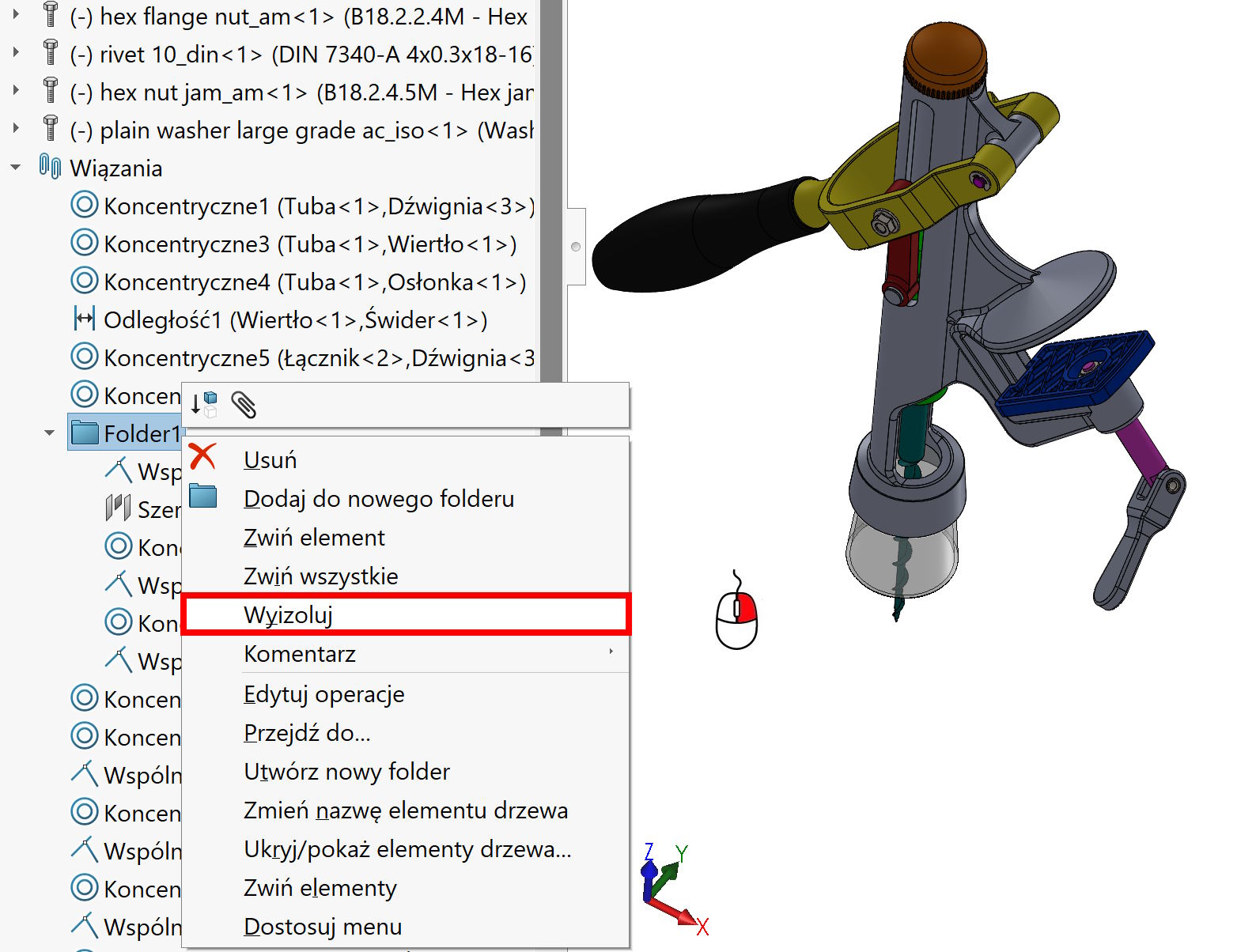Collapse the Wiązania mates group

pyautogui.click(x=16, y=168)
